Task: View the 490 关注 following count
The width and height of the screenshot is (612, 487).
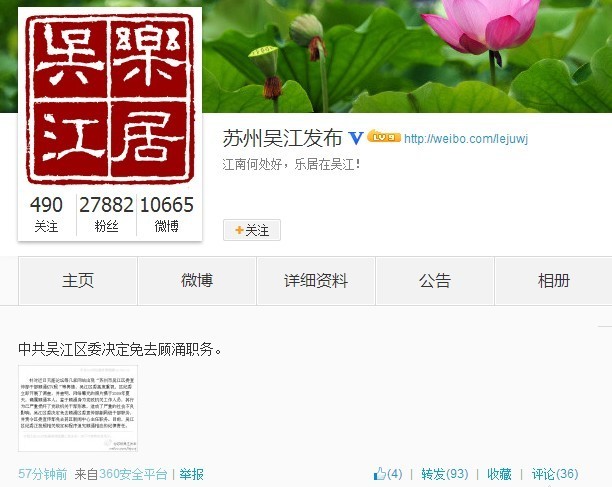Action: [x=46, y=214]
